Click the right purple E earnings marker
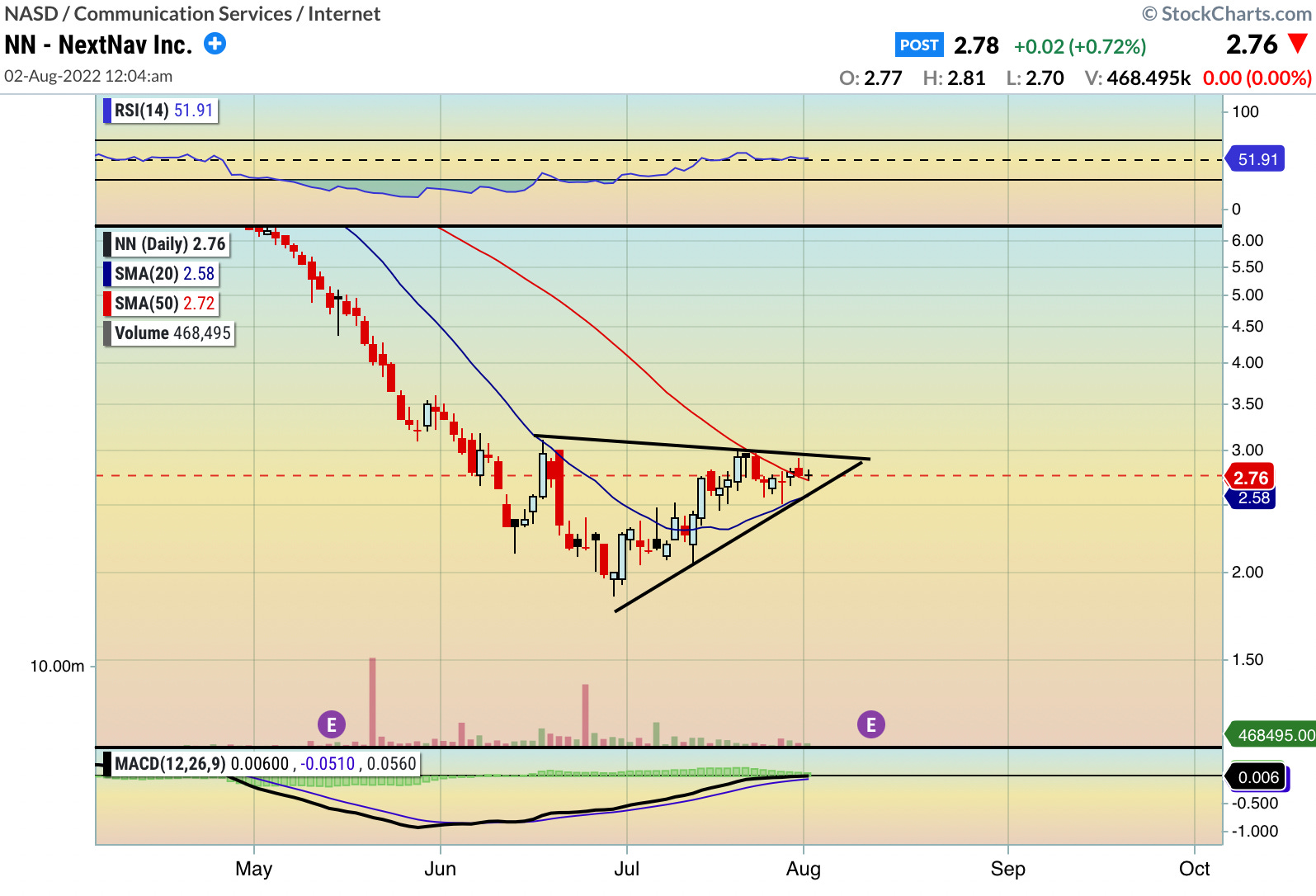 tap(870, 725)
